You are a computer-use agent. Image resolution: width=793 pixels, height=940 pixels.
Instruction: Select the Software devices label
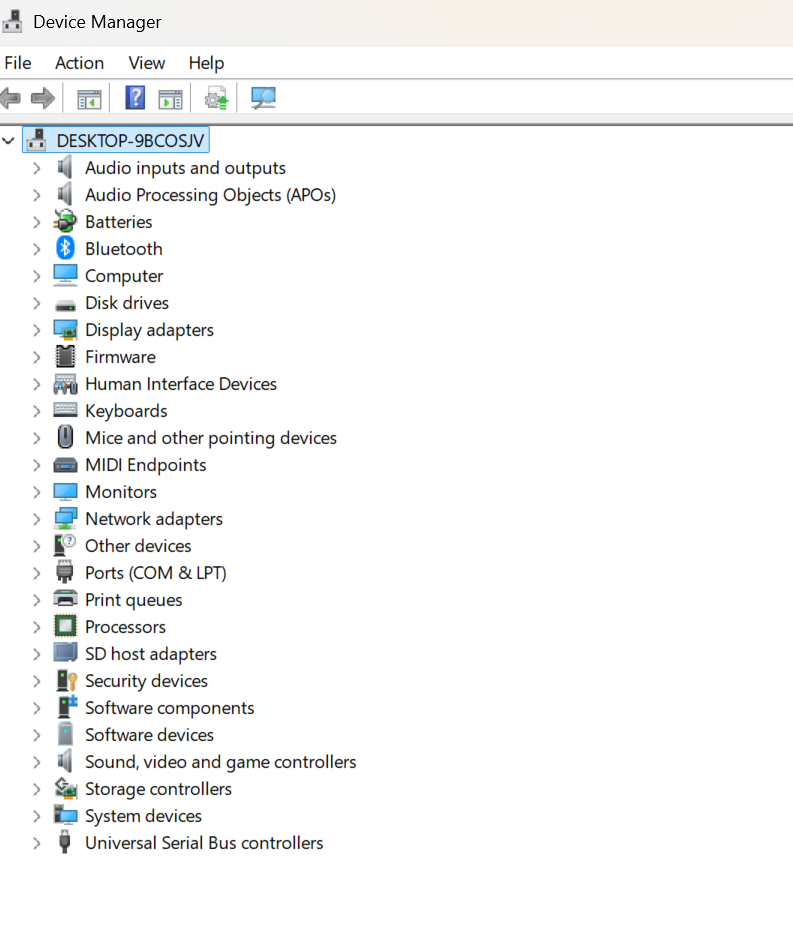(x=149, y=734)
